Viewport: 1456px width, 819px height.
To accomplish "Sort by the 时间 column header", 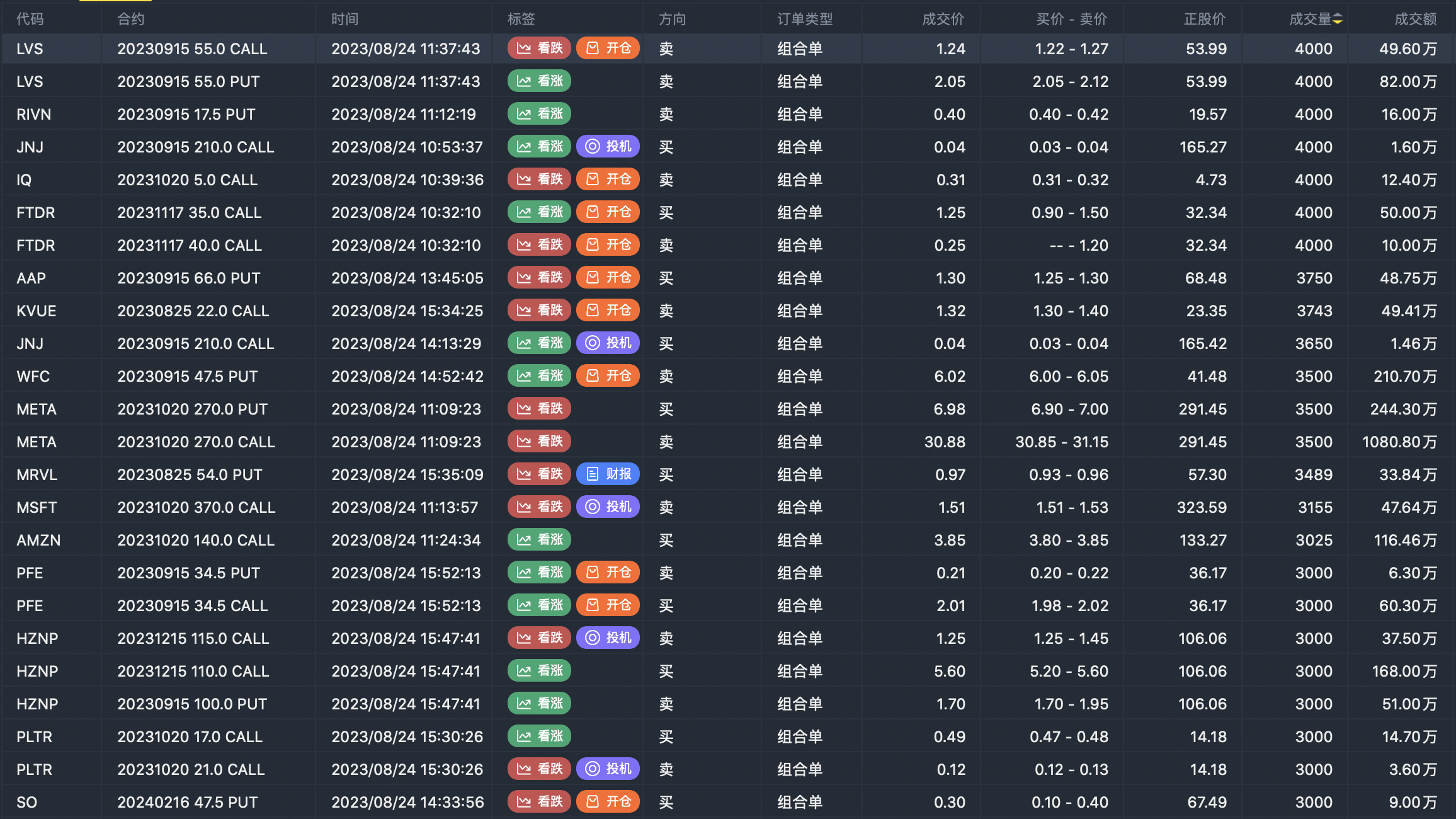I will click(345, 20).
